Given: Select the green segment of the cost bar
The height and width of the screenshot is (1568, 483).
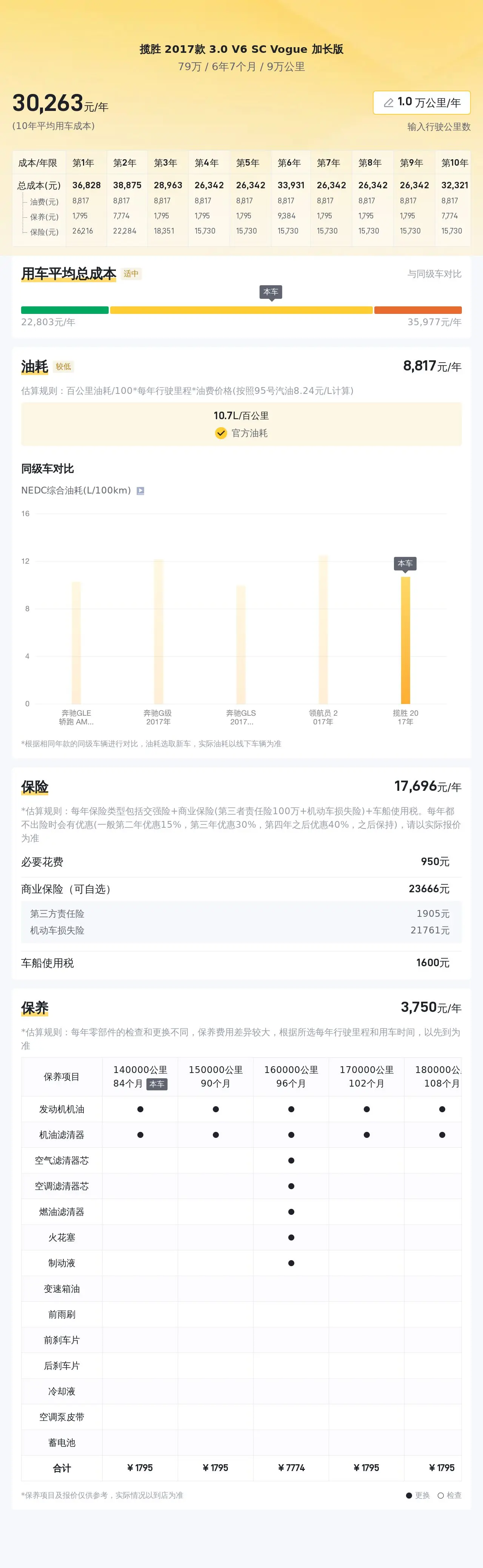Looking at the screenshot, I should point(65,310).
